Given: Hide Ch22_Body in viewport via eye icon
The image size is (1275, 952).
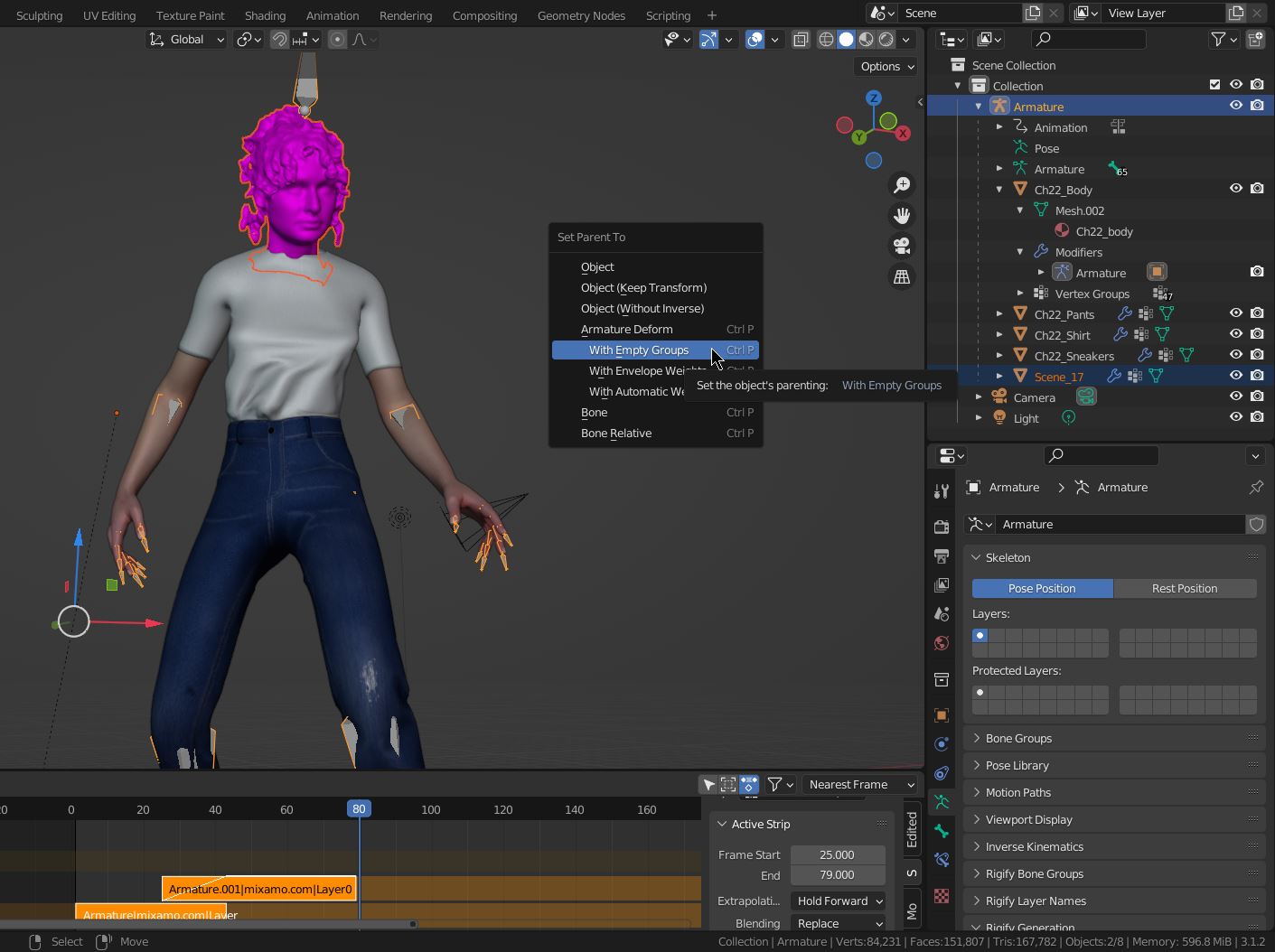Looking at the screenshot, I should [x=1236, y=189].
